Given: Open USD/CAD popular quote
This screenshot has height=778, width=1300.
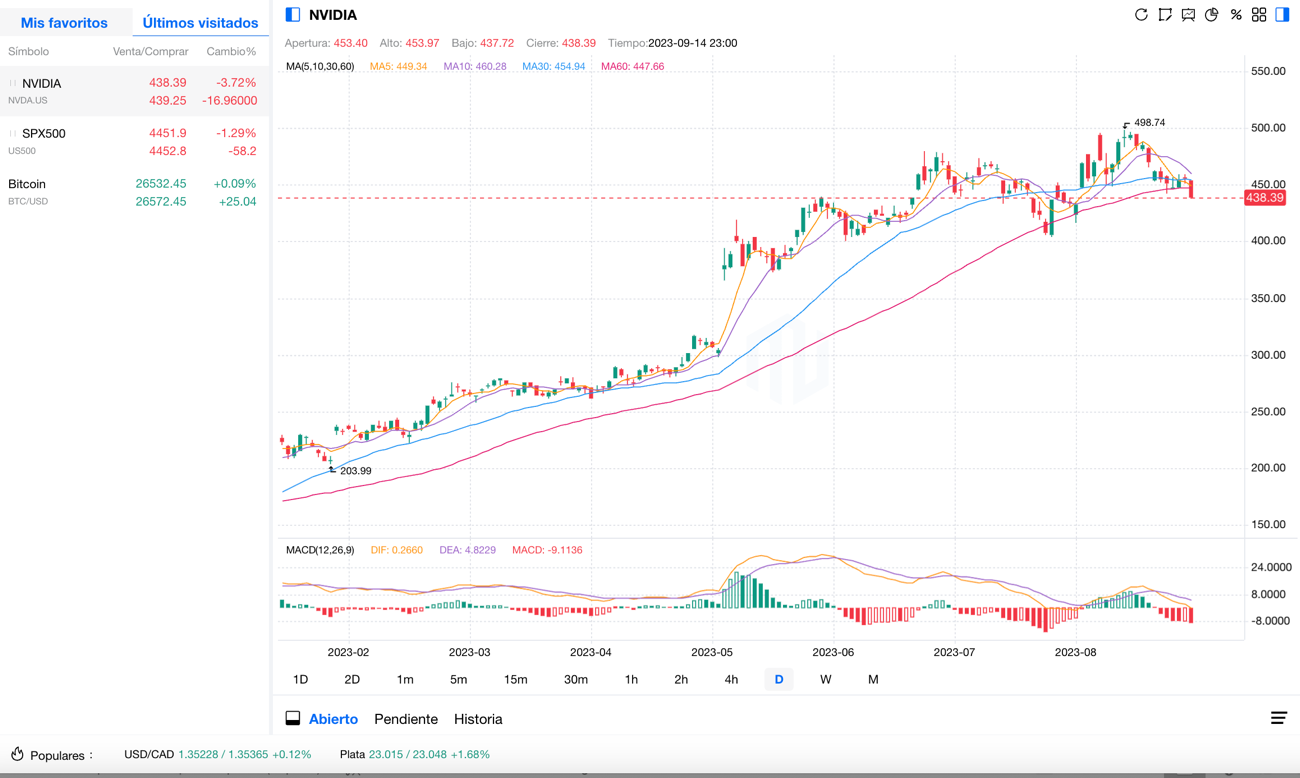Looking at the screenshot, I should click(149, 755).
